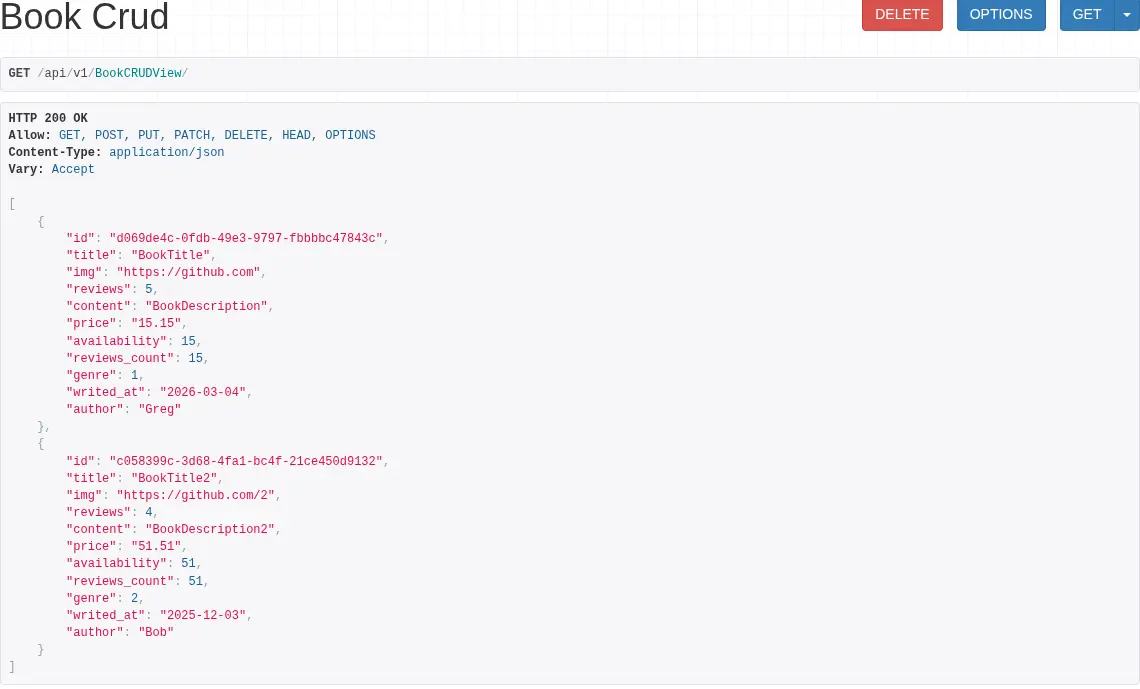Select the Content-Type application/json value
Viewport: 1140px width, 689px height.
pyautogui.click(x=166, y=152)
